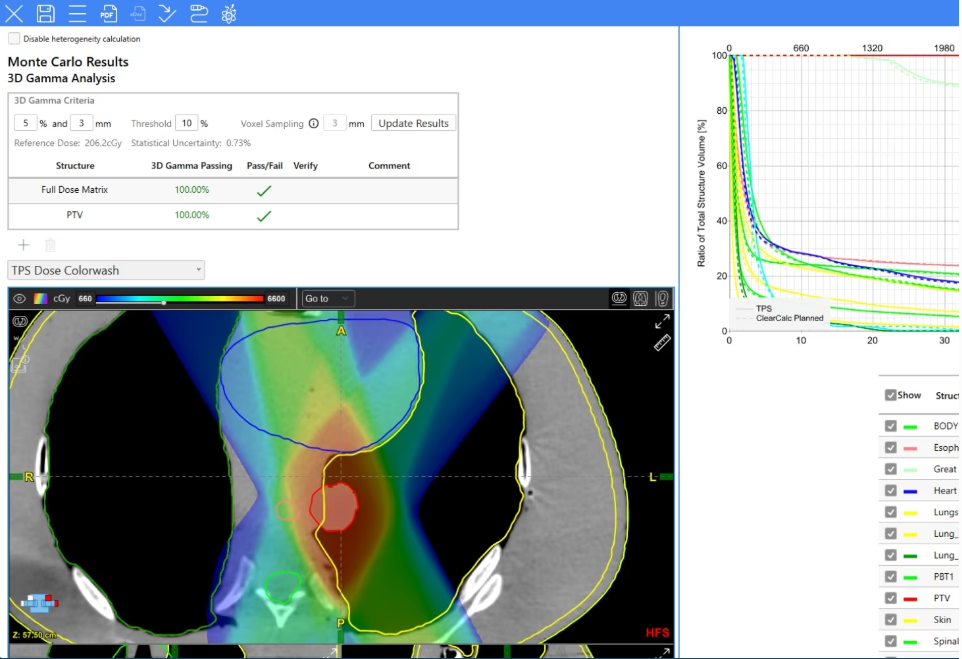Click the save floppy disk icon
Image resolution: width=962 pixels, height=659 pixels.
45,13
